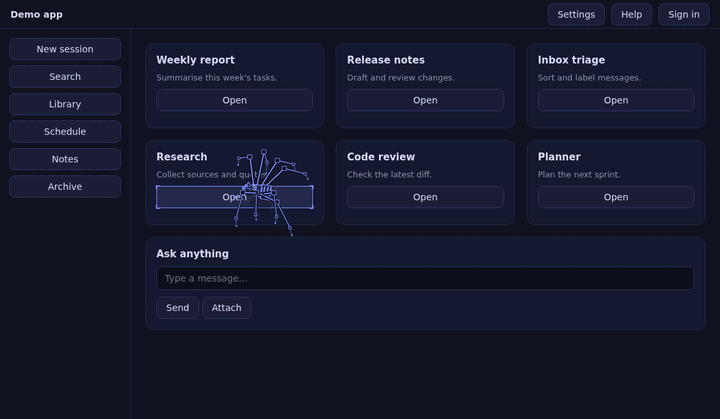The height and width of the screenshot is (419, 720).
Task: Select Notes in the sidebar
Action: tap(65, 159)
